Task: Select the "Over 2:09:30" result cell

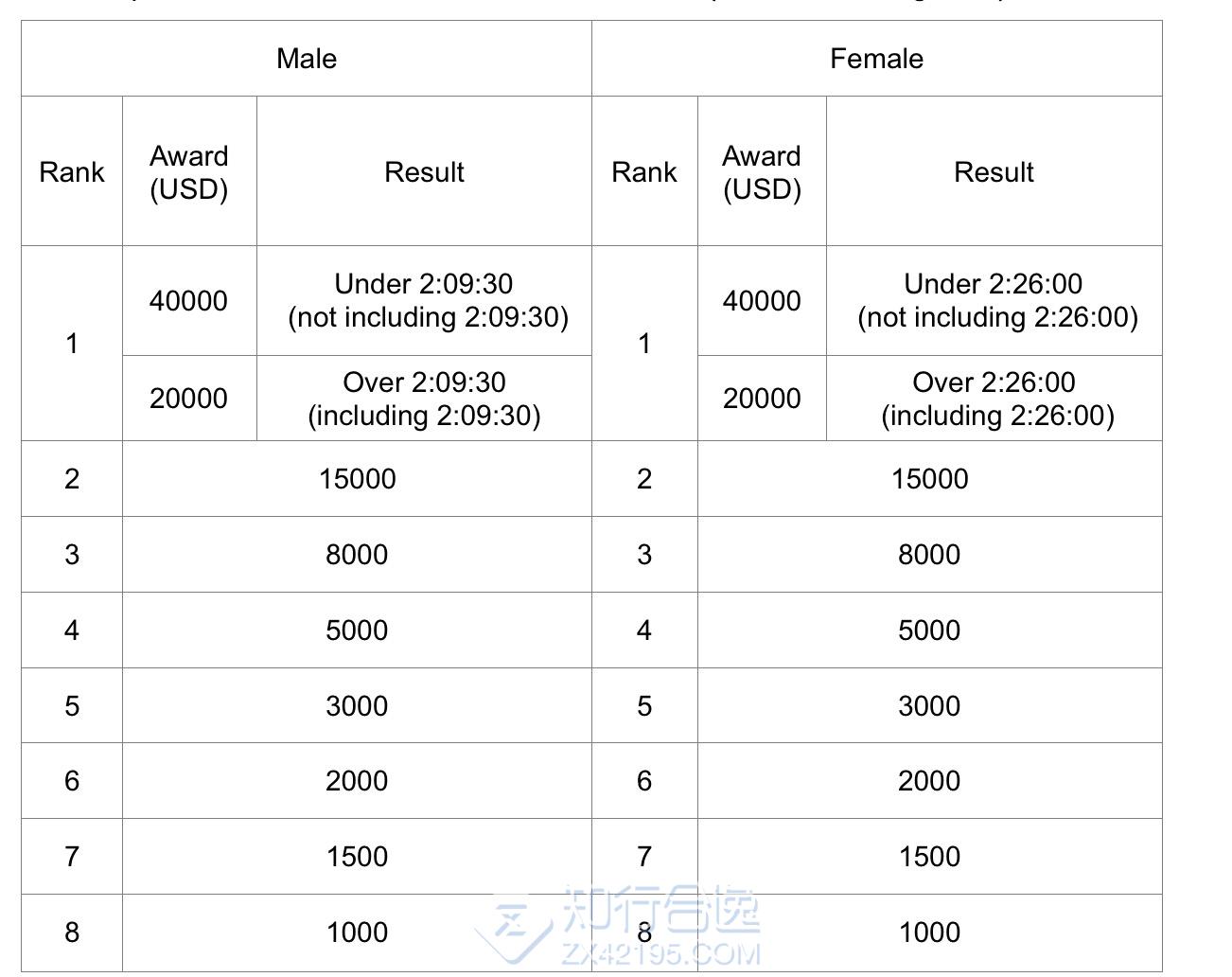Action: 424,399
